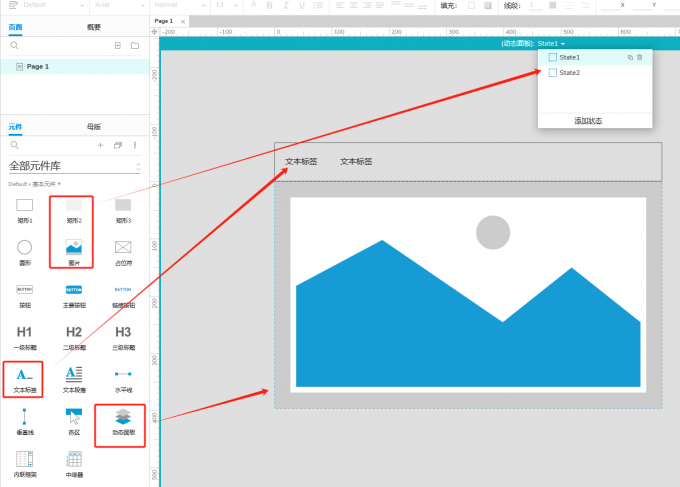Switch to the 母版 masters tab
This screenshot has width=680, height=487.
(x=93, y=127)
